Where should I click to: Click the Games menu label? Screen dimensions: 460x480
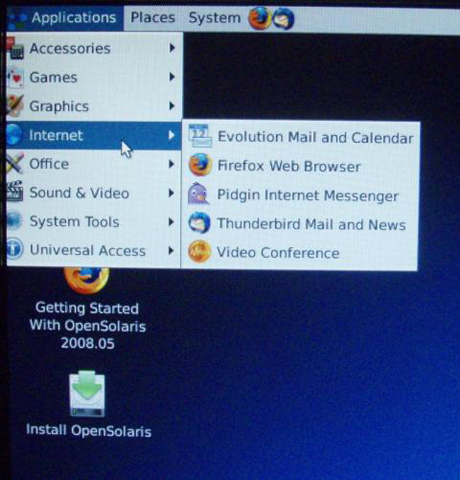point(53,77)
